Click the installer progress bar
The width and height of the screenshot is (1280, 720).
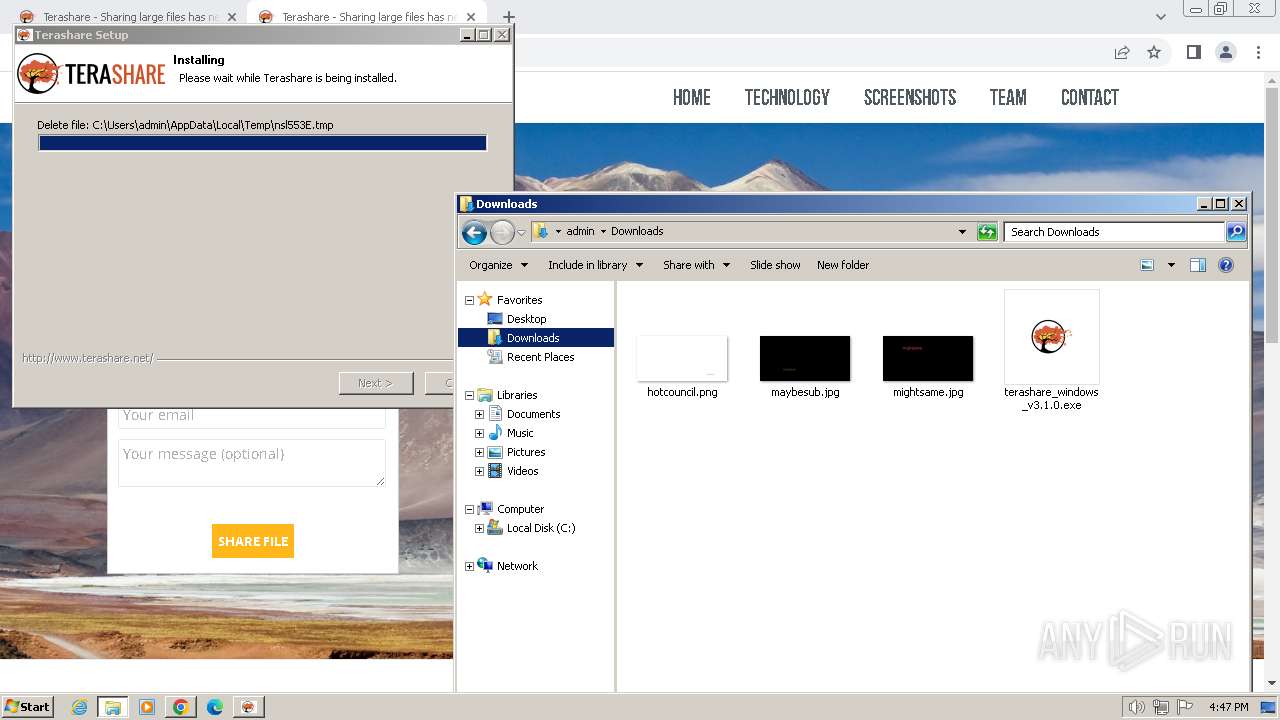263,143
